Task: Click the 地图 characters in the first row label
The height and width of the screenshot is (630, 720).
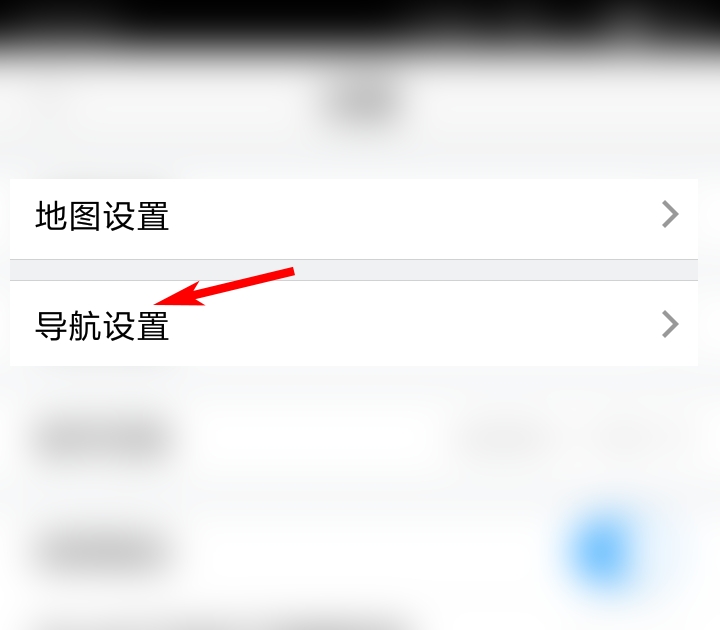Action: point(68,215)
